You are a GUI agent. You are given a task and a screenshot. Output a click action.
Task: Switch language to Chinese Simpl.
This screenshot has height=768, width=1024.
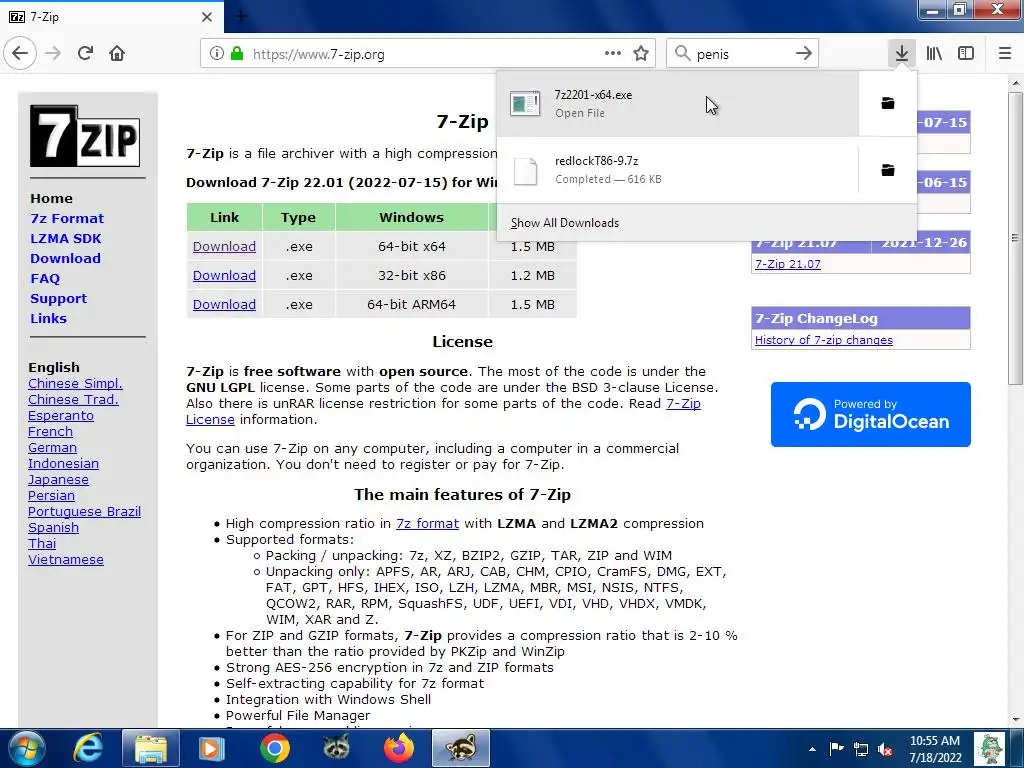[75, 383]
